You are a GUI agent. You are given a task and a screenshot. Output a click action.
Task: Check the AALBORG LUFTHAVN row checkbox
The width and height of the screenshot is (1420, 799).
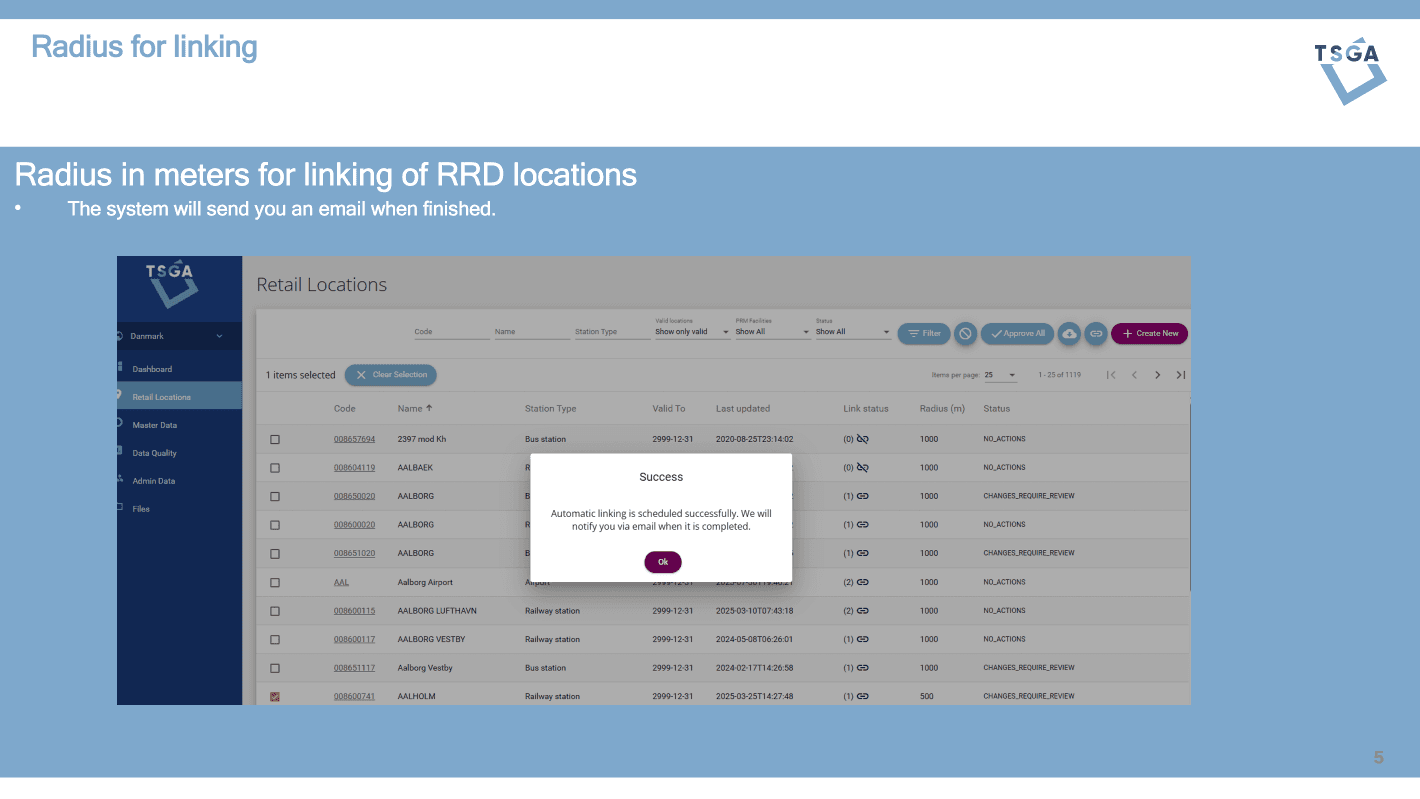pyautogui.click(x=275, y=611)
